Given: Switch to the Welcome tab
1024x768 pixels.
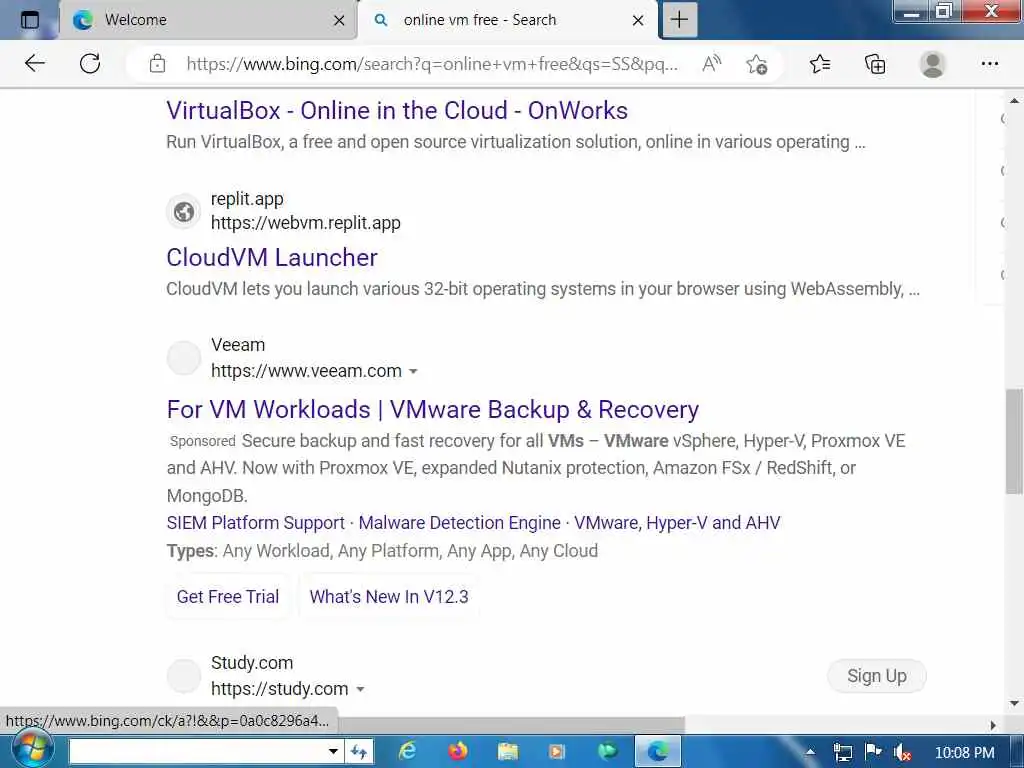Looking at the screenshot, I should (208, 20).
